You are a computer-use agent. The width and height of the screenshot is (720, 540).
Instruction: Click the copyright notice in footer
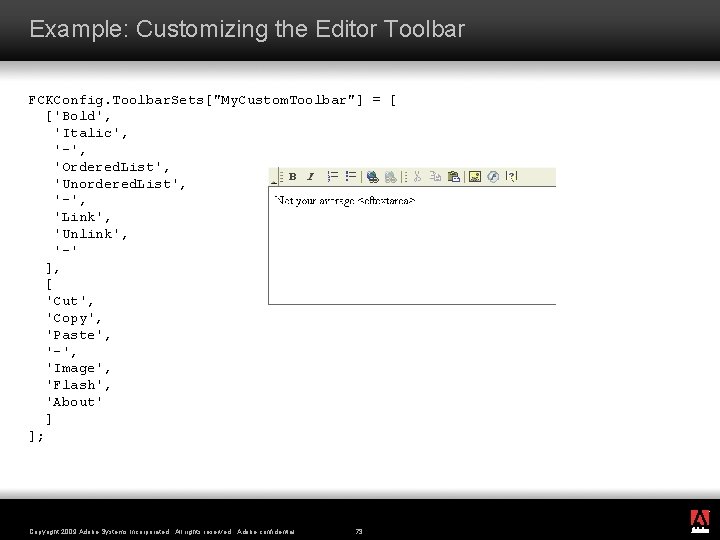tap(162, 532)
